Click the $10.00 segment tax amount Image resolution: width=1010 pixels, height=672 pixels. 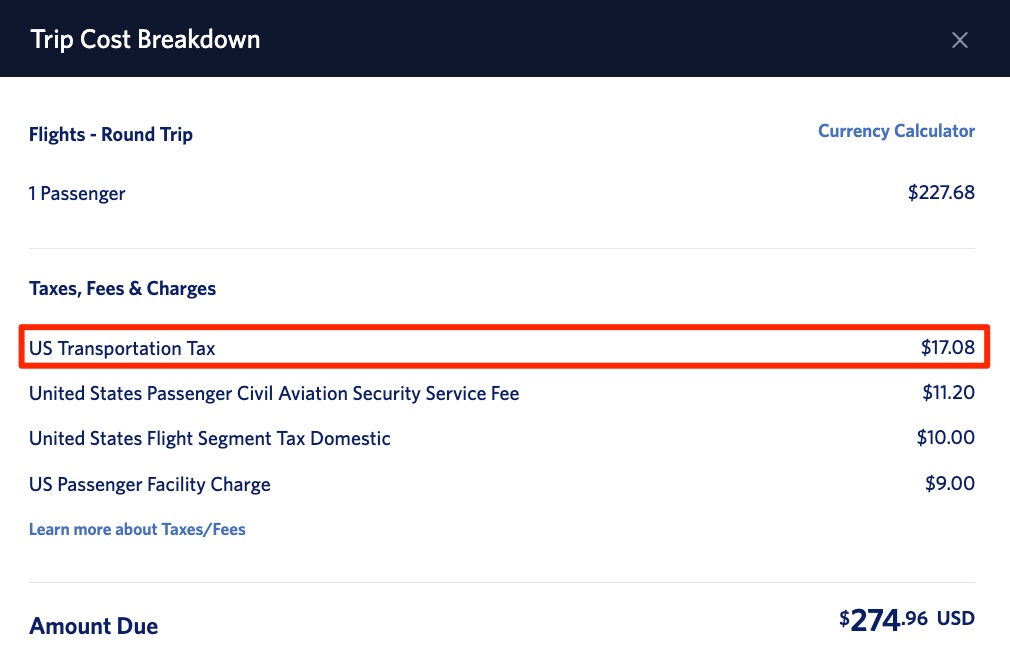pyautogui.click(x=945, y=438)
